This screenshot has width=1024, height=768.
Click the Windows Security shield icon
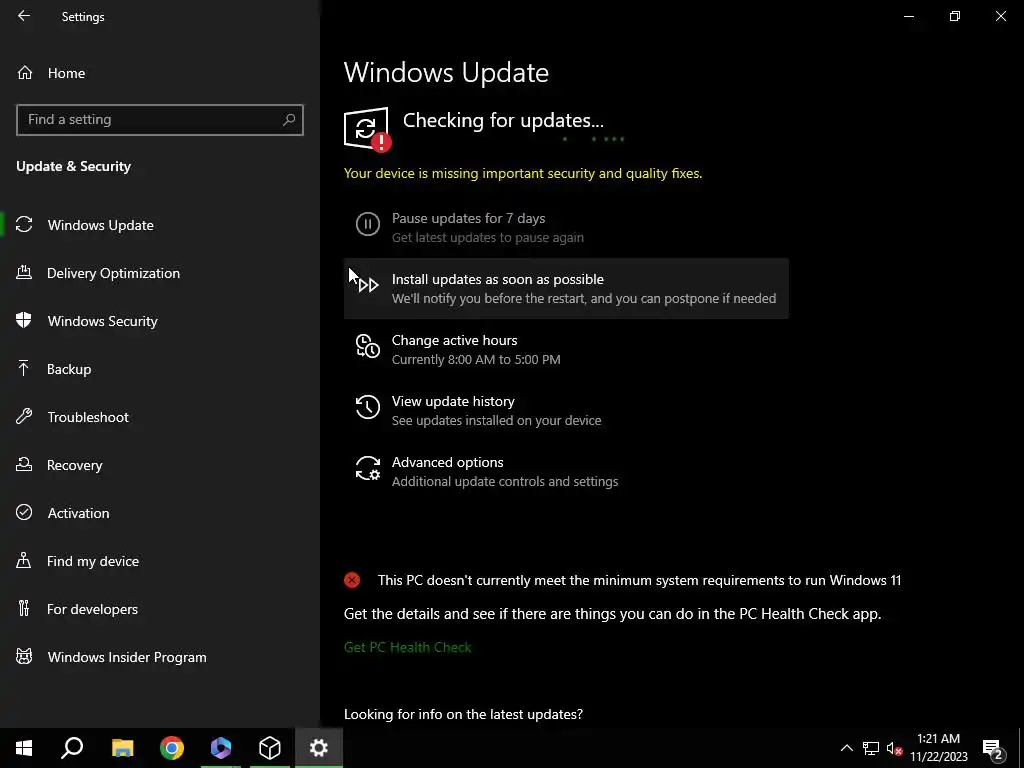[x=24, y=320]
